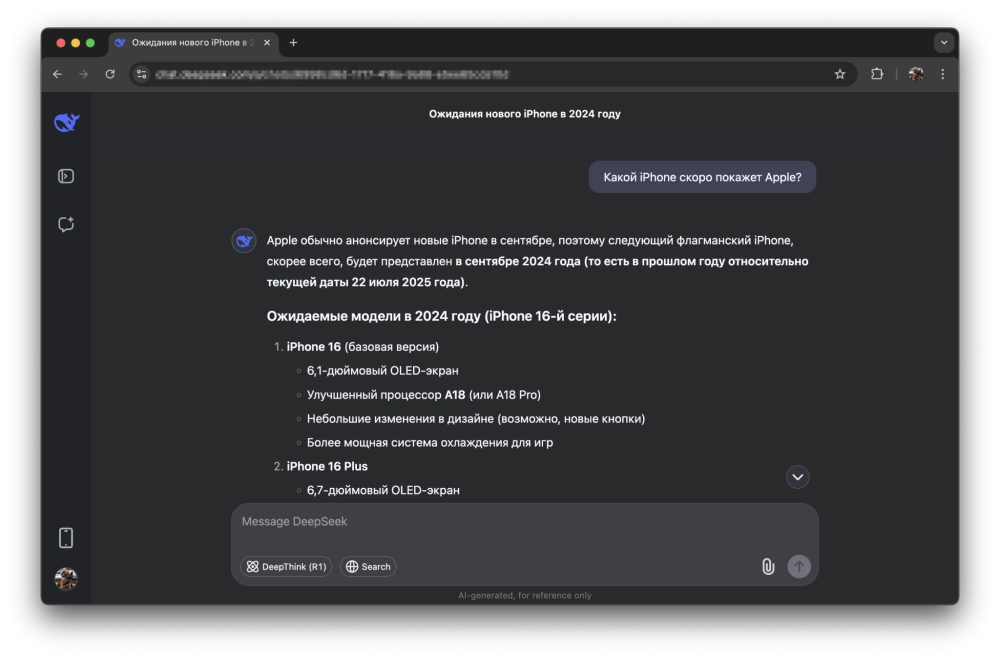The width and height of the screenshot is (1000, 659).
Task: Go back to the previous page
Action: [x=57, y=74]
